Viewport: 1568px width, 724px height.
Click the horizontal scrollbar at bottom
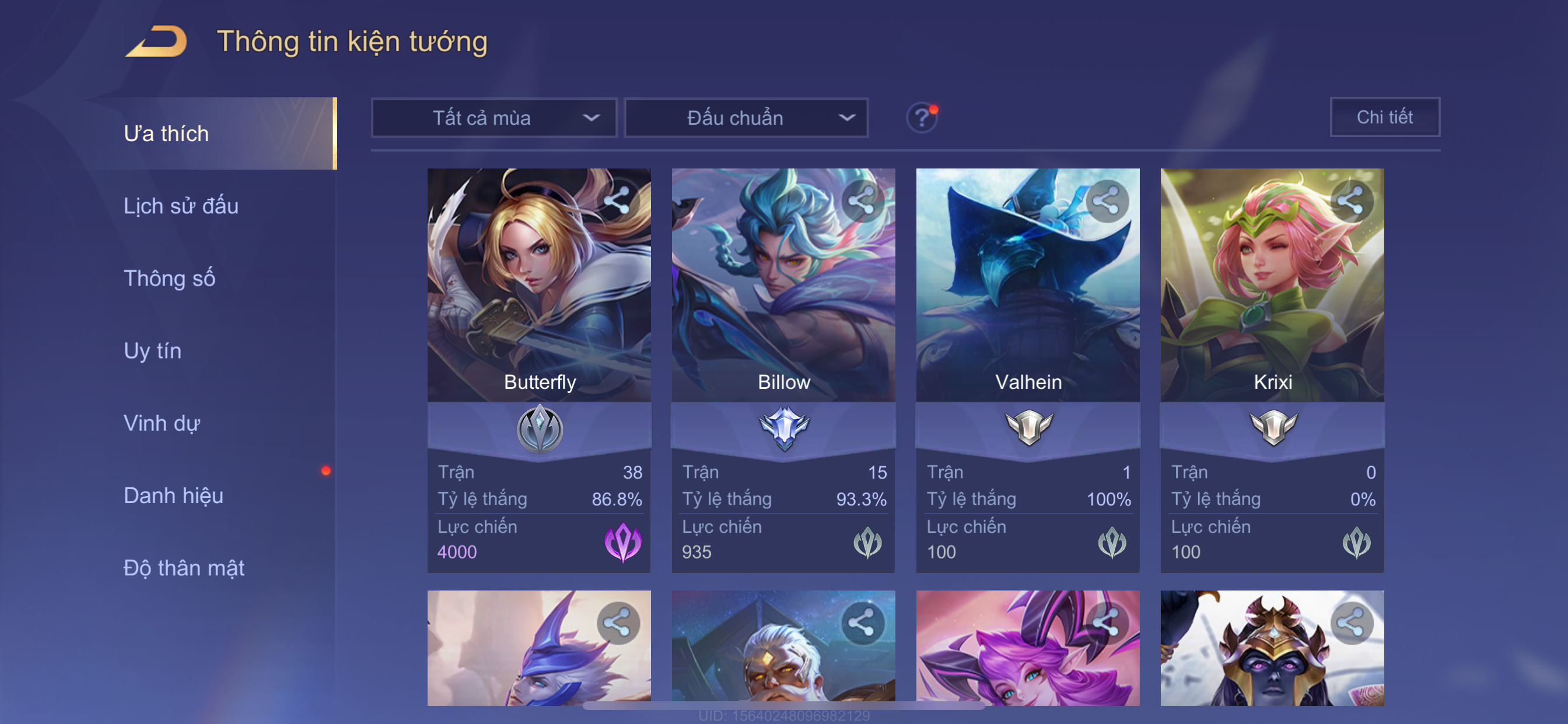tap(783, 706)
